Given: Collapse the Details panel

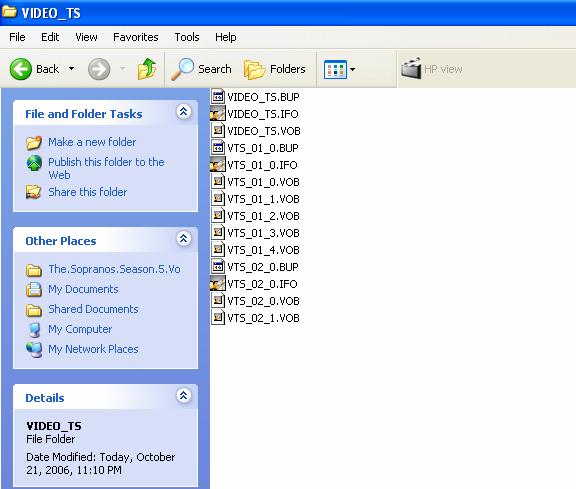Looking at the screenshot, I should tap(184, 396).
